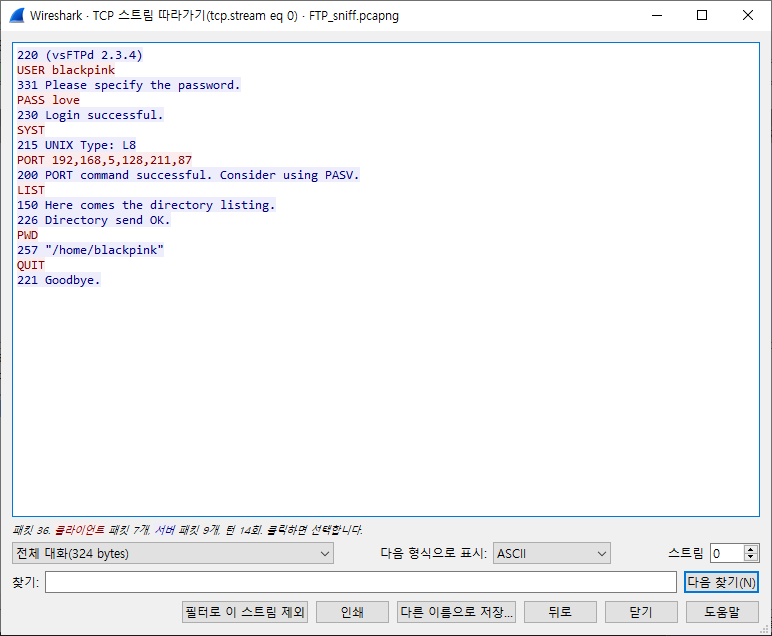Click 다른 이름으로 저장... button
Image resolution: width=772 pixels, height=636 pixels.
tap(456, 612)
